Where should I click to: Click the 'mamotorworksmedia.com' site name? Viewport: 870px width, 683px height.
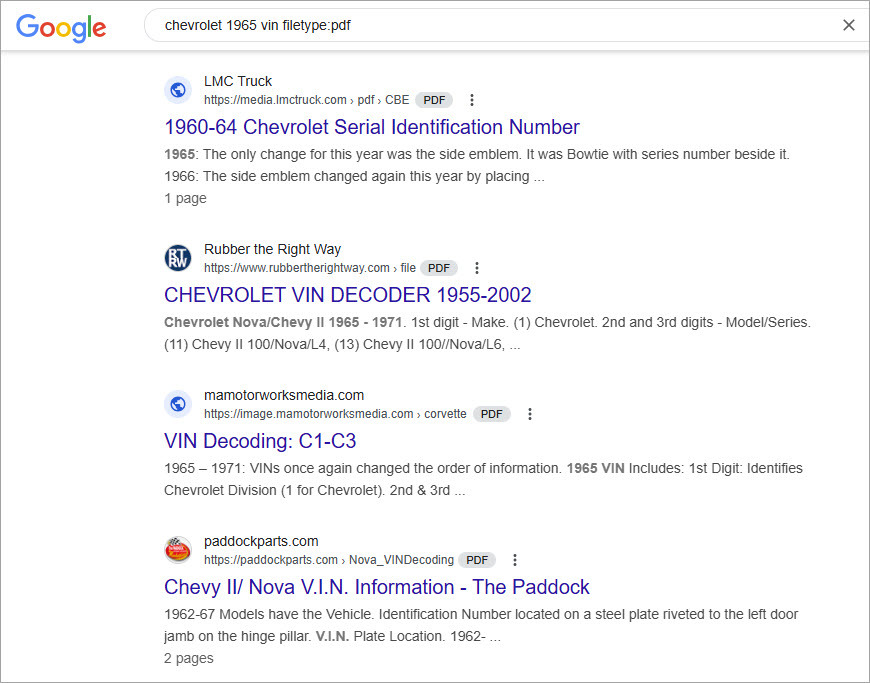(x=284, y=395)
